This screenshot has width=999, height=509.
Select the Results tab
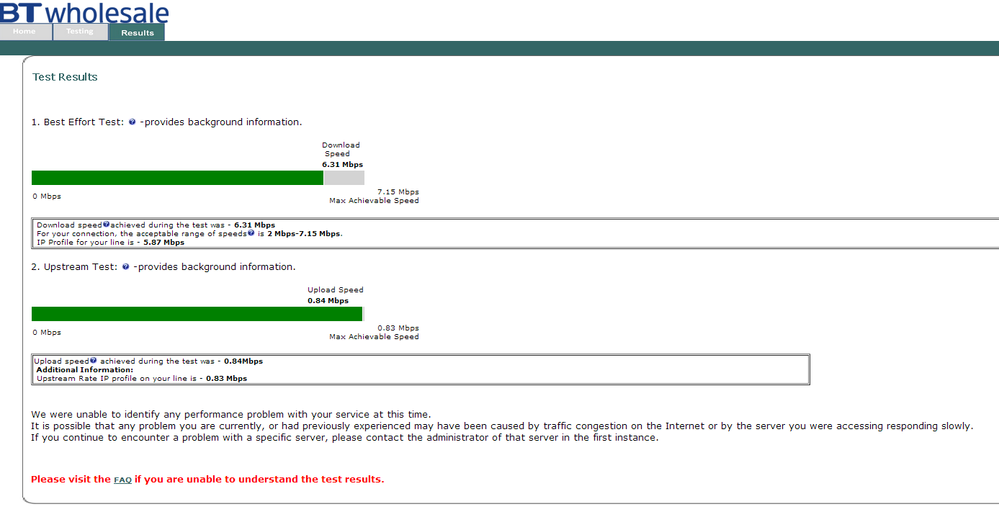click(137, 32)
